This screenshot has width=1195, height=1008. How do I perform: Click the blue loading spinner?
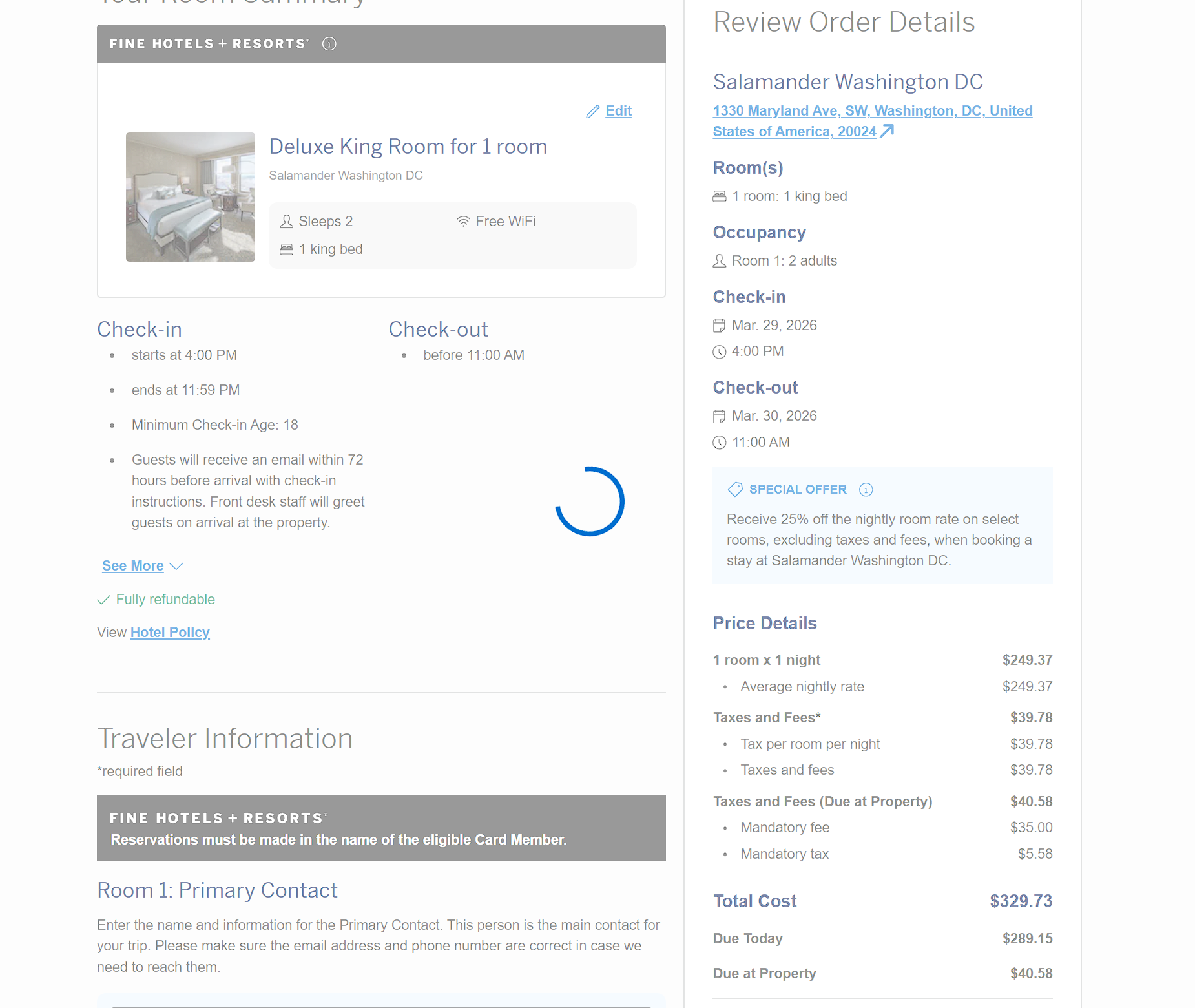tap(590, 501)
